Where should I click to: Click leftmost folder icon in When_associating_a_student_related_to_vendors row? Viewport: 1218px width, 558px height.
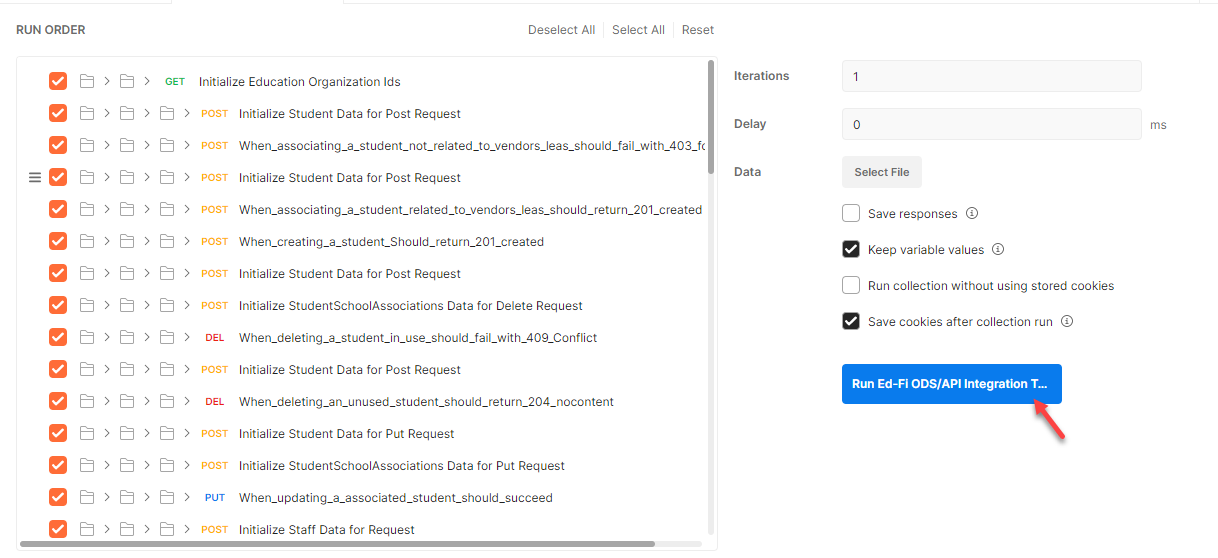86,210
